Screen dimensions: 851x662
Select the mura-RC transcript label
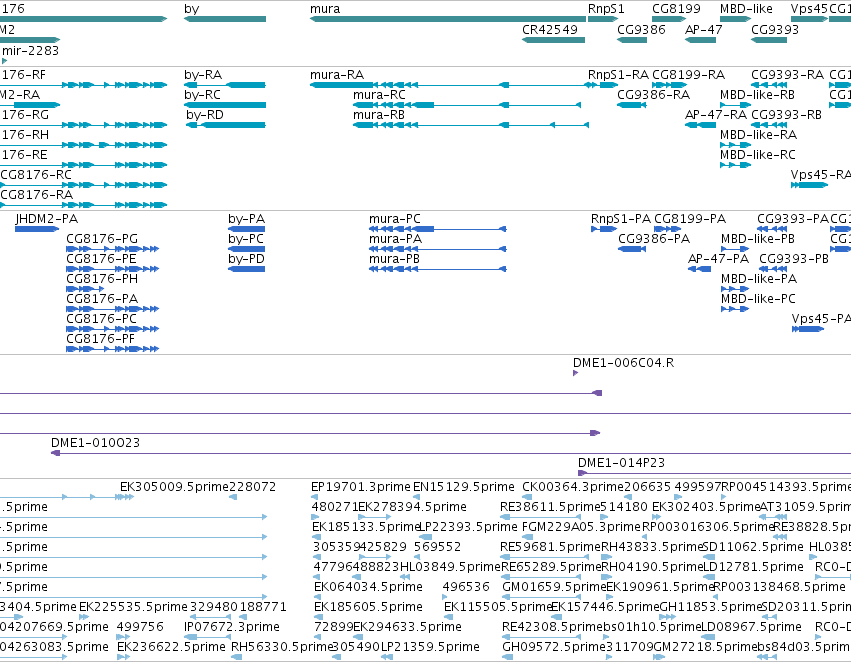coord(379,95)
